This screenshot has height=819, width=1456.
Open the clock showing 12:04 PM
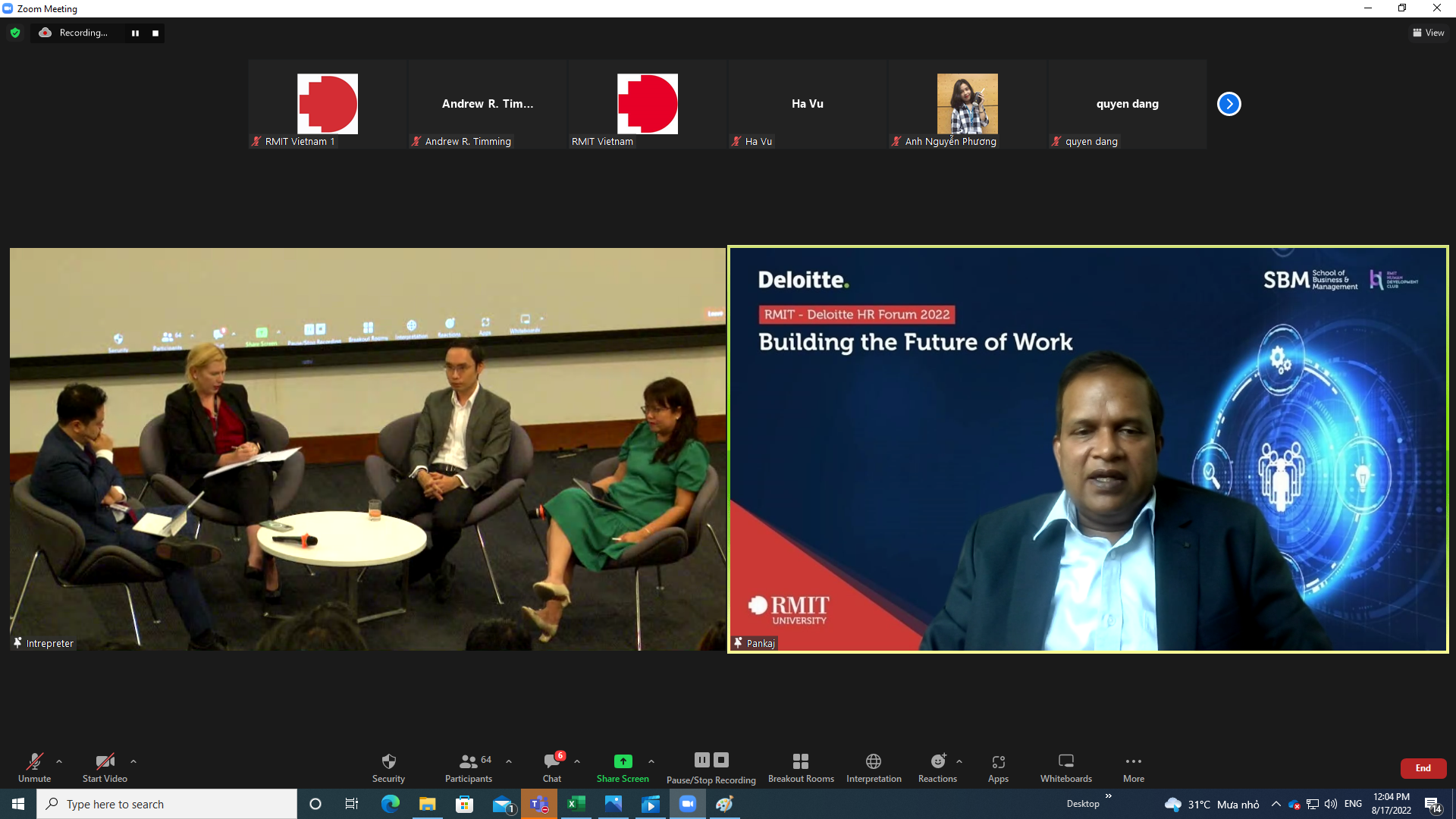(1392, 804)
